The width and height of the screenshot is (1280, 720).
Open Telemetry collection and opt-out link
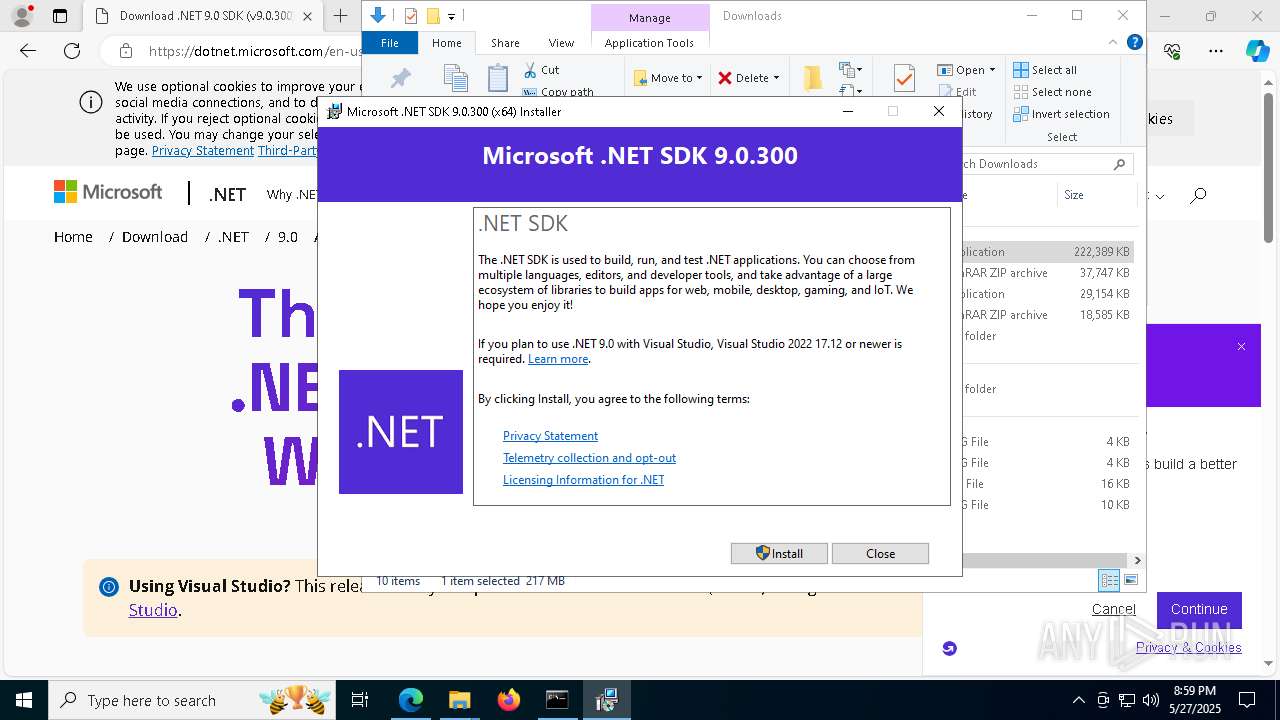(x=589, y=458)
